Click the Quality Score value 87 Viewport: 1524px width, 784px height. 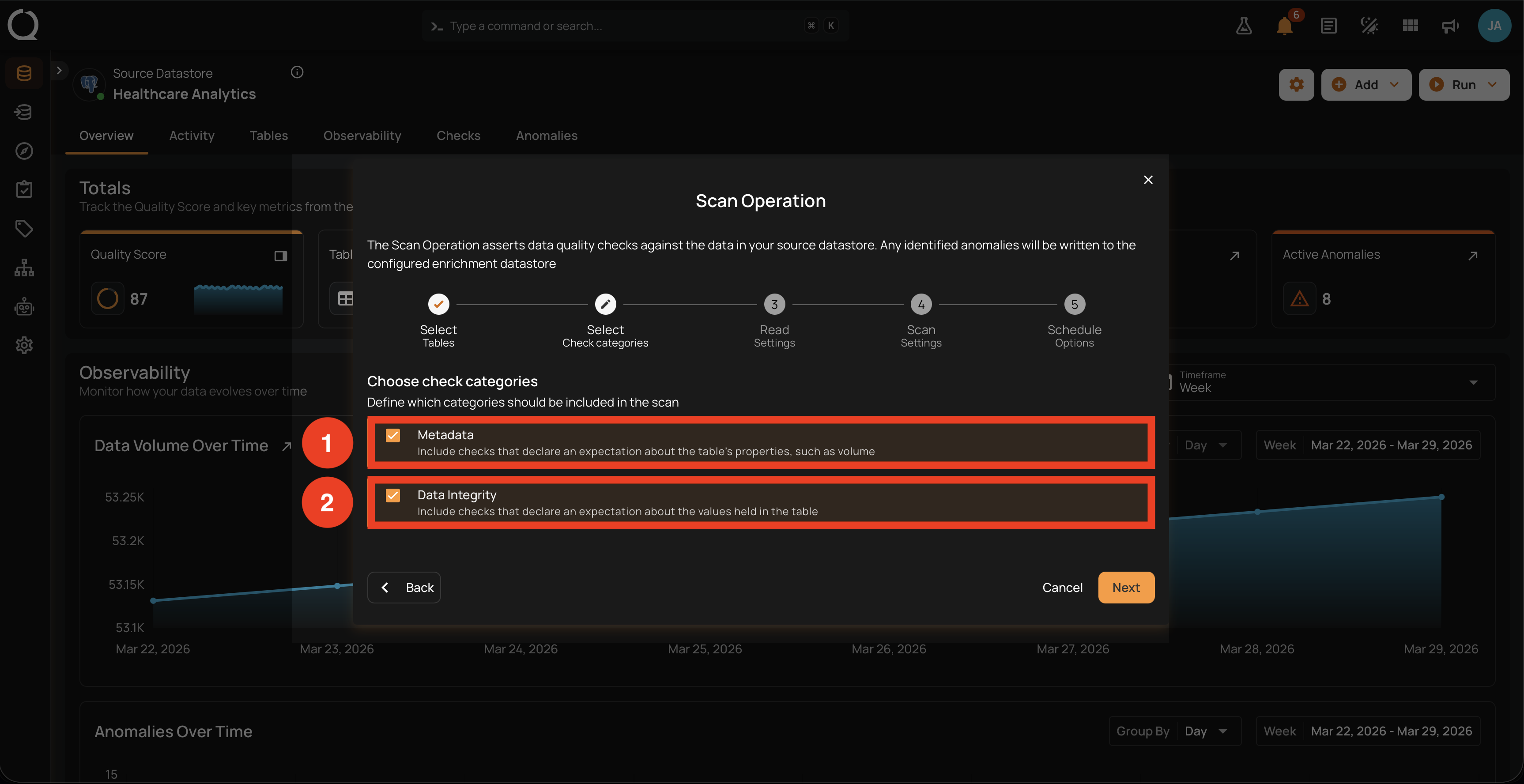[x=139, y=299]
